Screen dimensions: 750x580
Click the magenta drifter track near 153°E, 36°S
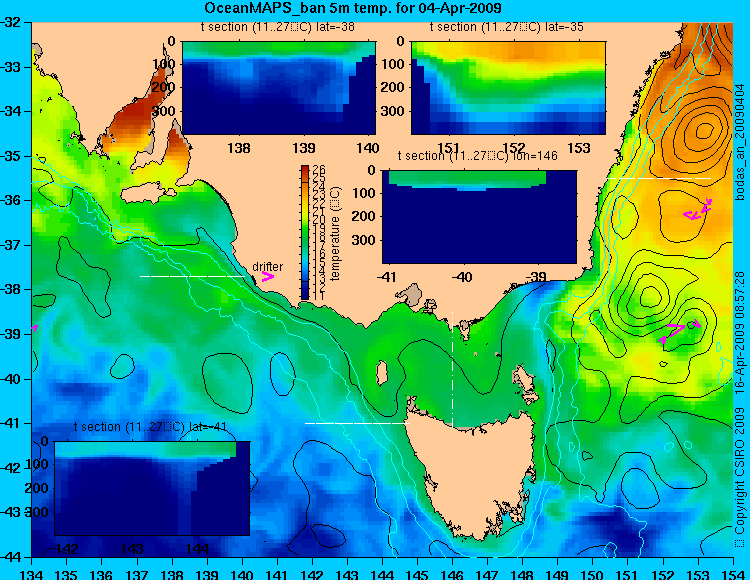pos(698,210)
